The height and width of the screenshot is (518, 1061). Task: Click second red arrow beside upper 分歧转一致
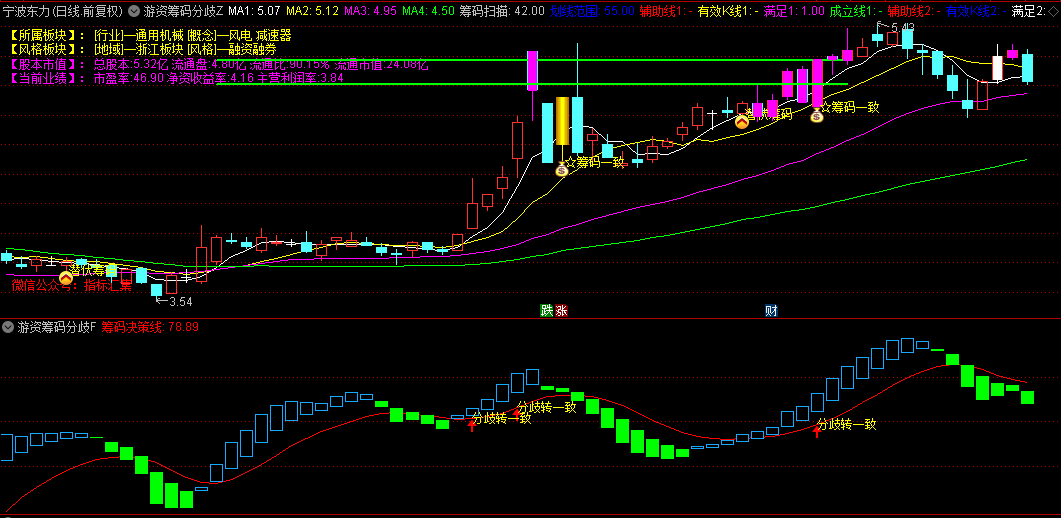[x=518, y=412]
